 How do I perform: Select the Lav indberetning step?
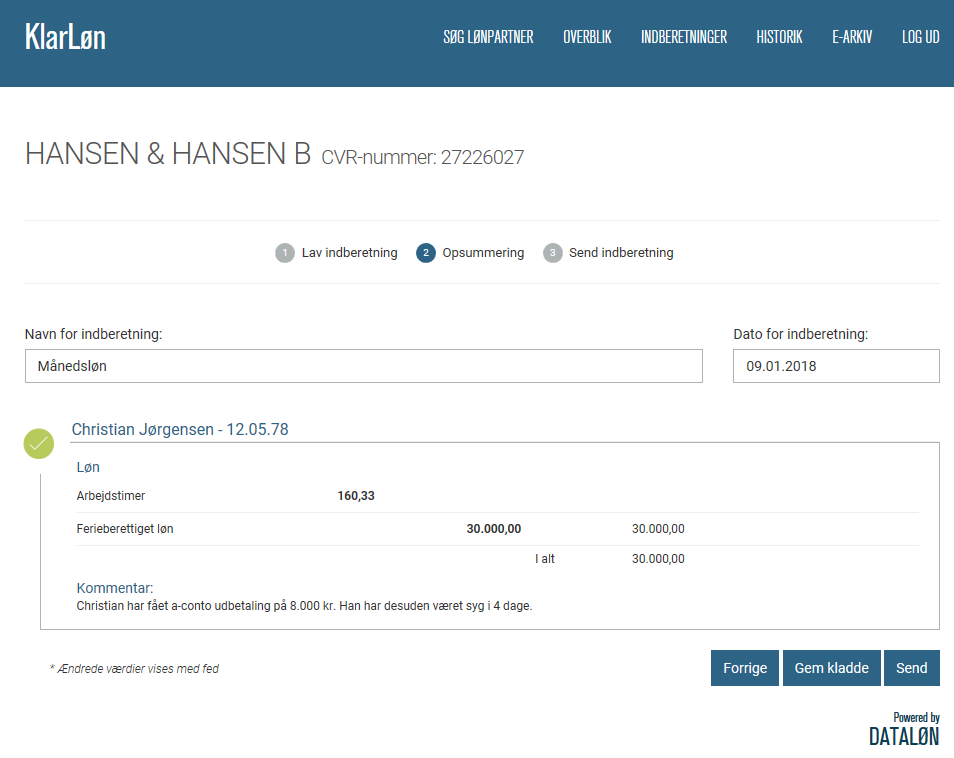click(349, 253)
